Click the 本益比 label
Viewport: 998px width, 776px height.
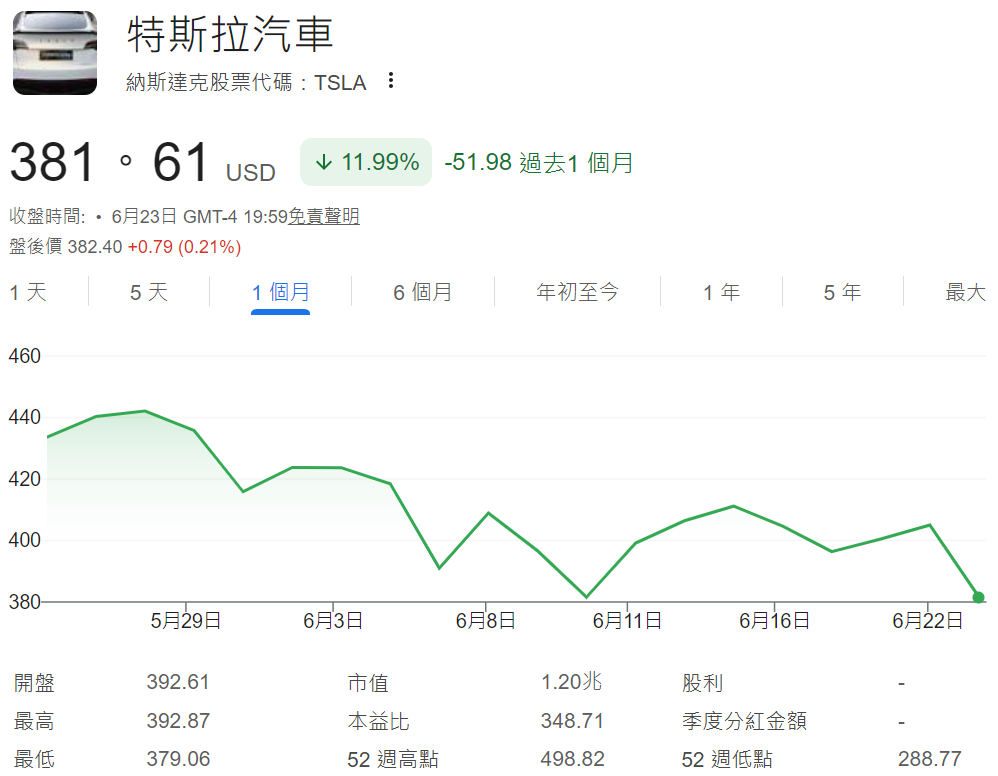(379, 721)
